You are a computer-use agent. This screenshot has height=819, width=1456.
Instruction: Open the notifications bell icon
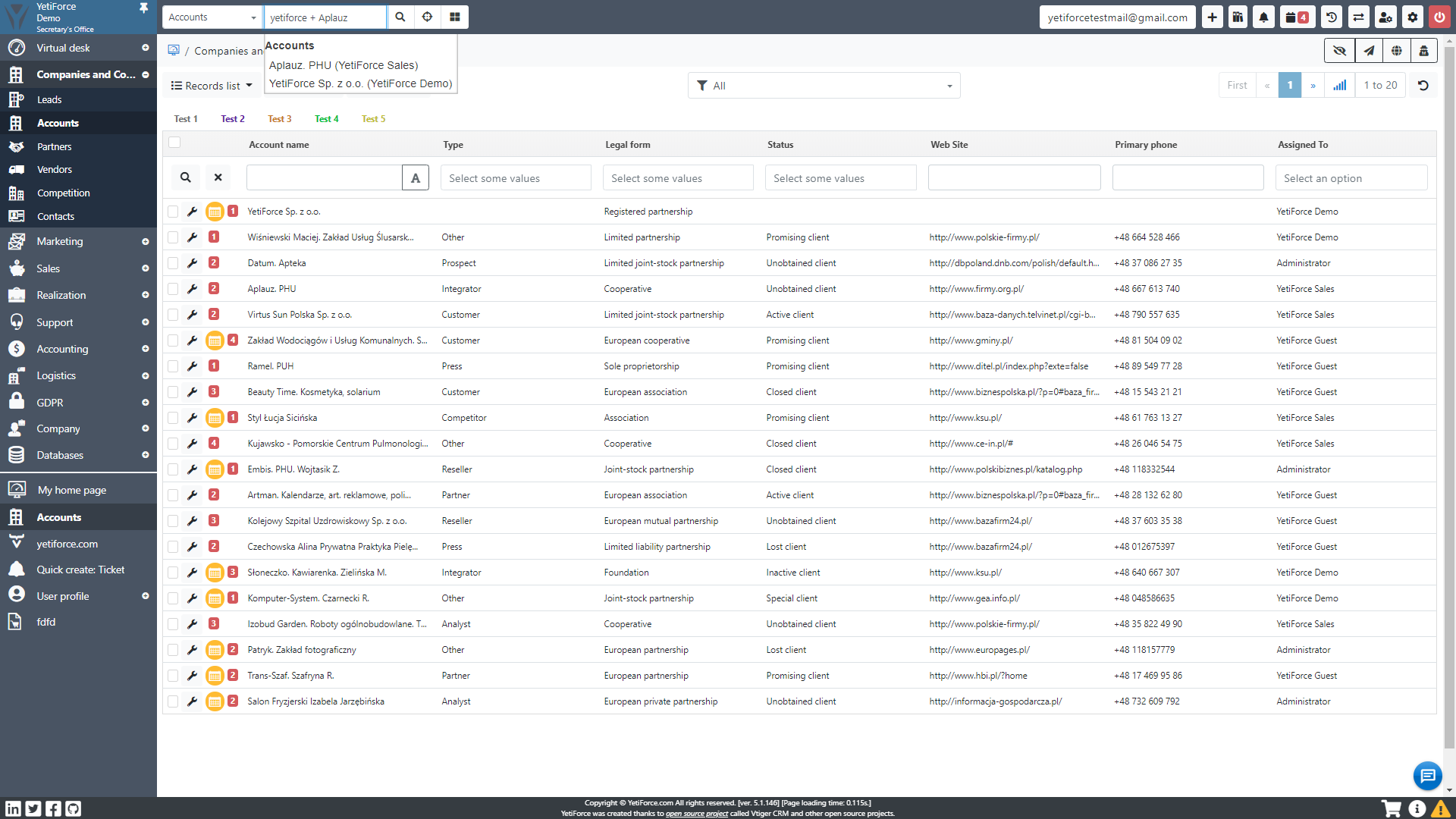pos(1263,17)
